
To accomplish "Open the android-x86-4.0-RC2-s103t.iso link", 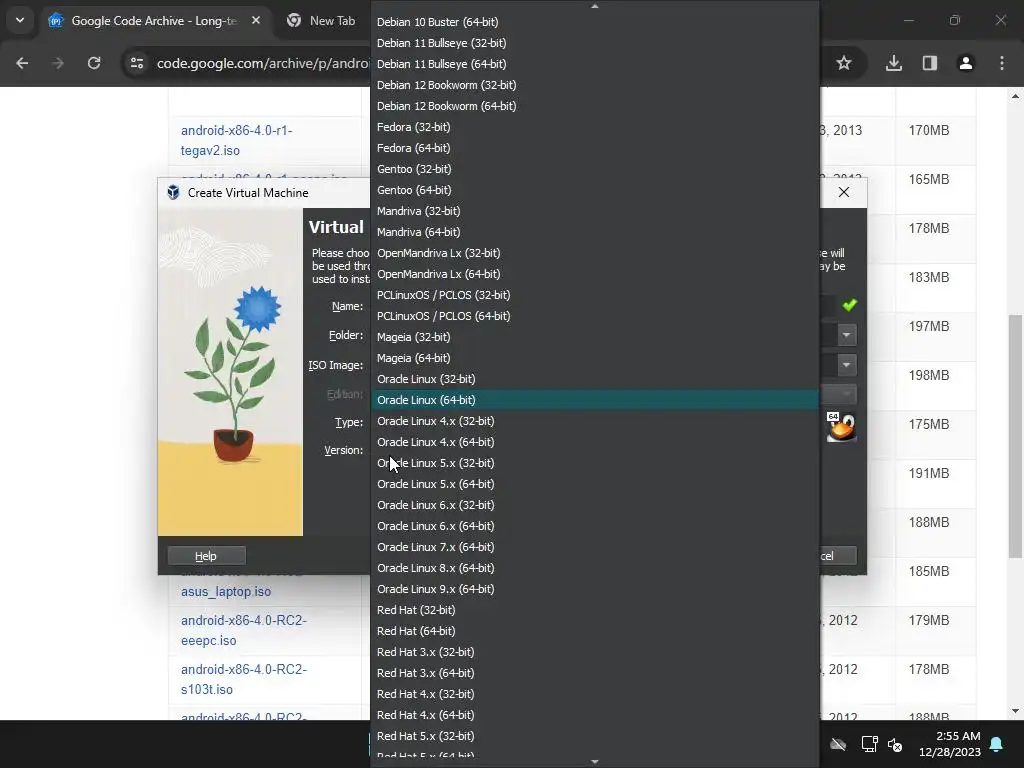I will click(244, 679).
